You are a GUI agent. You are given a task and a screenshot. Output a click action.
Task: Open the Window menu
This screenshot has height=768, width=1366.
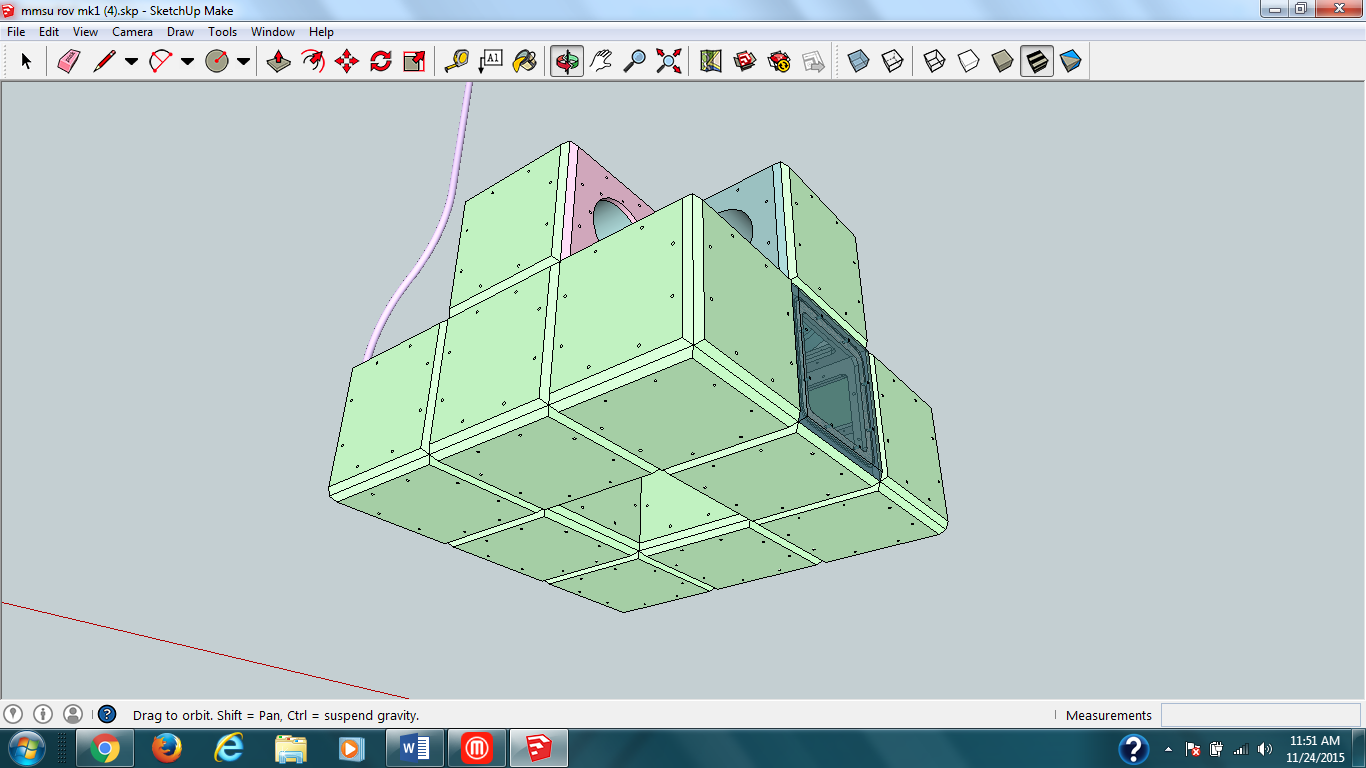272,32
